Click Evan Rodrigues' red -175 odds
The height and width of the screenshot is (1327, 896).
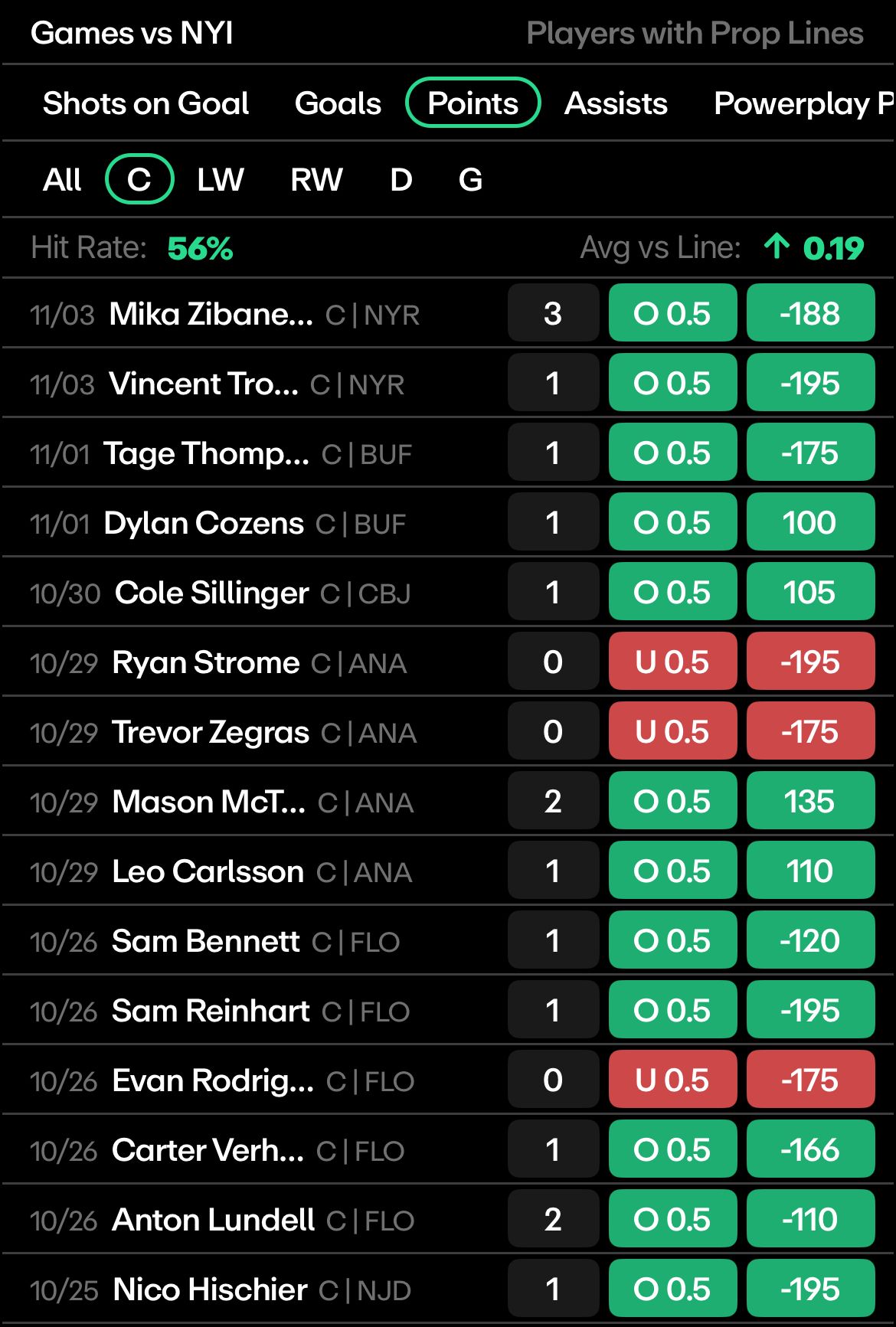tap(810, 1080)
